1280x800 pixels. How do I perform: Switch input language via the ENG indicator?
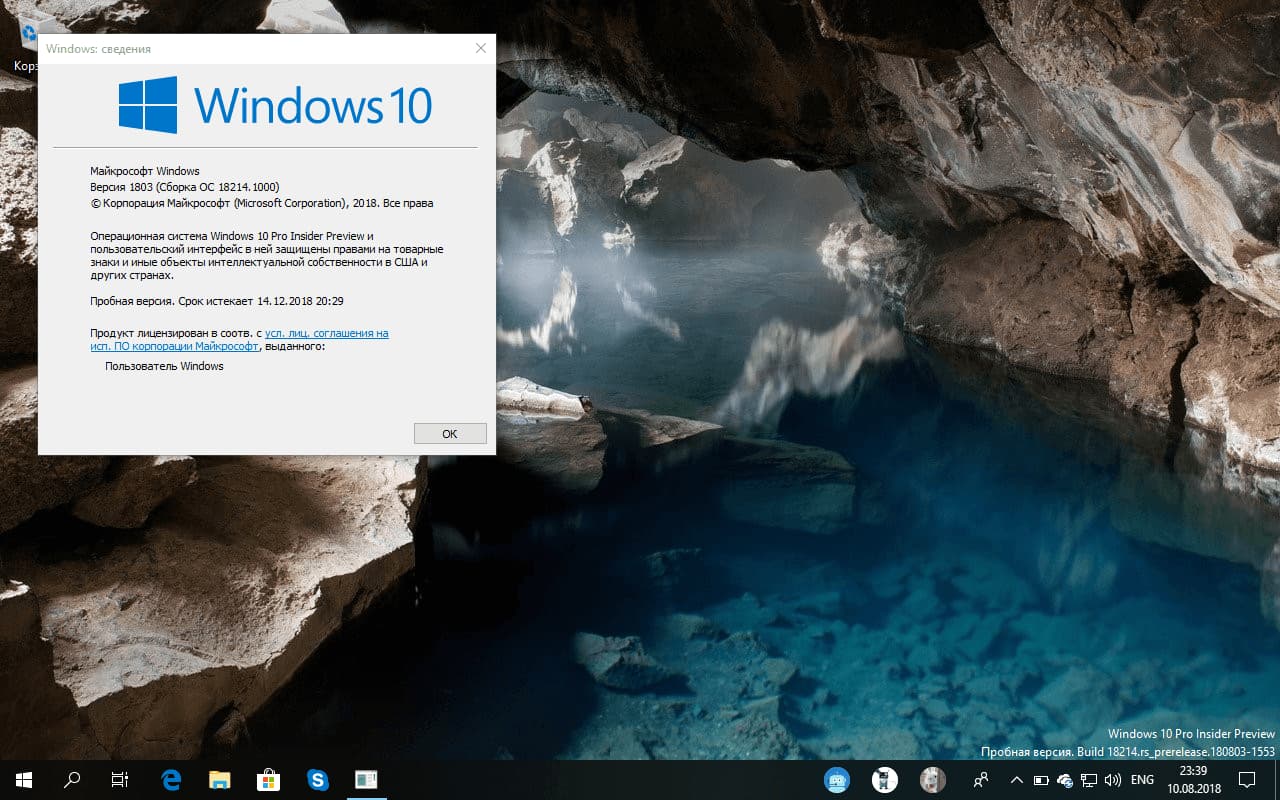click(x=1142, y=779)
